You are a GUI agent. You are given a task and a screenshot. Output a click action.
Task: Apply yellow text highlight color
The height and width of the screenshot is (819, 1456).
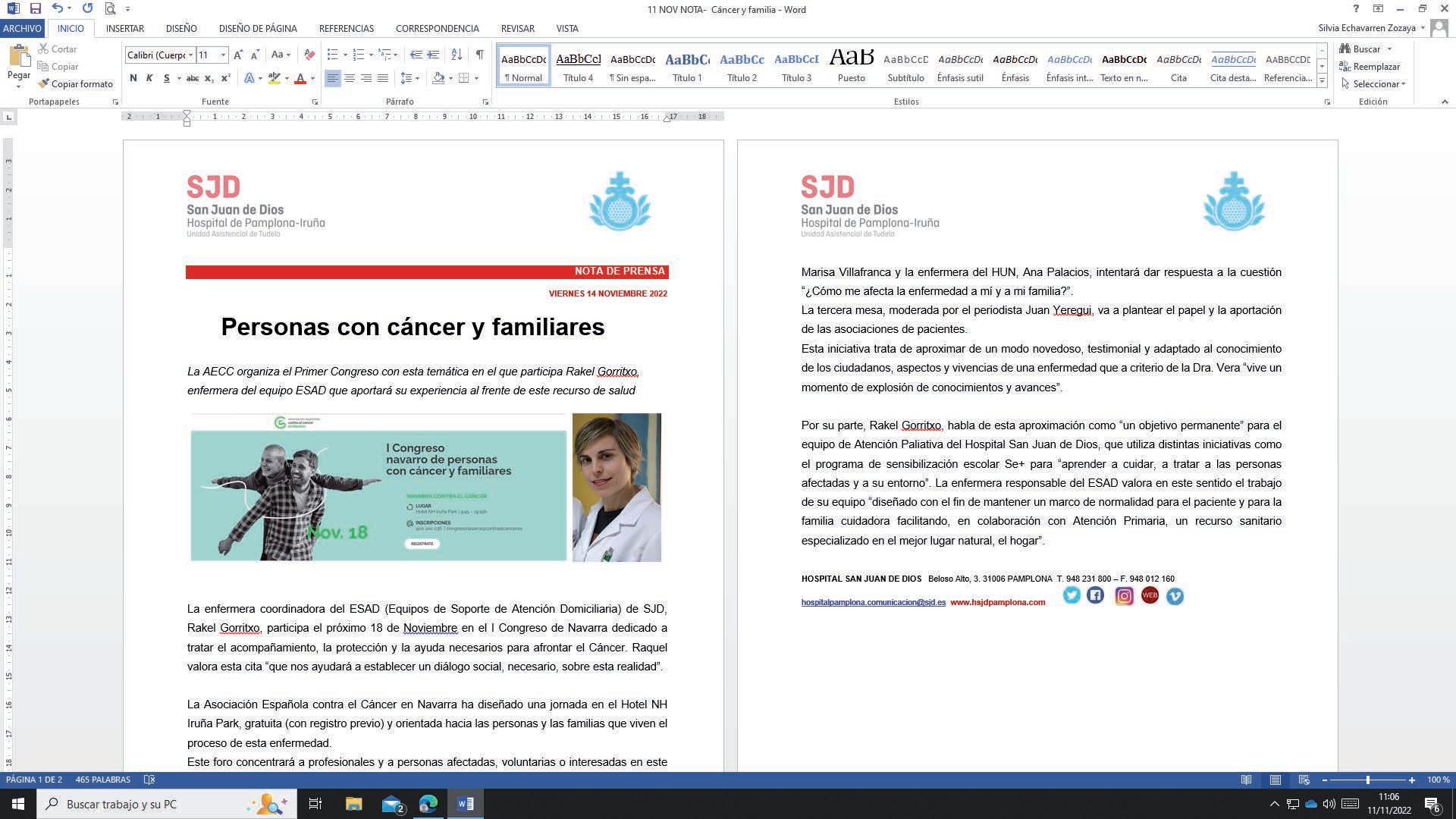[x=275, y=78]
